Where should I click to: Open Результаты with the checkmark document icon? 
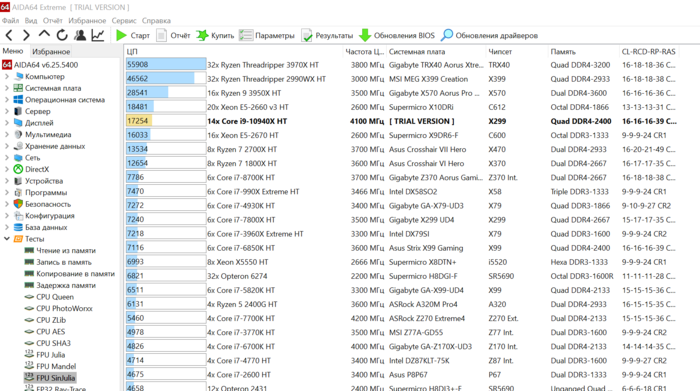click(307, 35)
